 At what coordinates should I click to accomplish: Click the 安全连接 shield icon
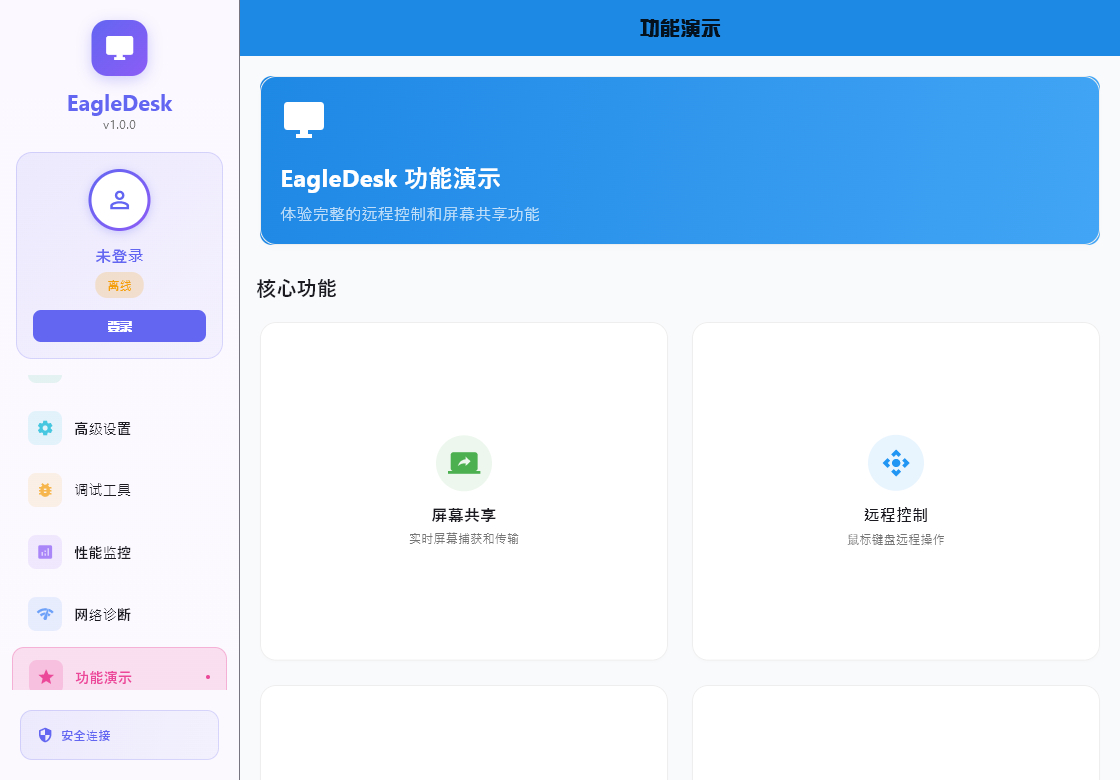44,734
